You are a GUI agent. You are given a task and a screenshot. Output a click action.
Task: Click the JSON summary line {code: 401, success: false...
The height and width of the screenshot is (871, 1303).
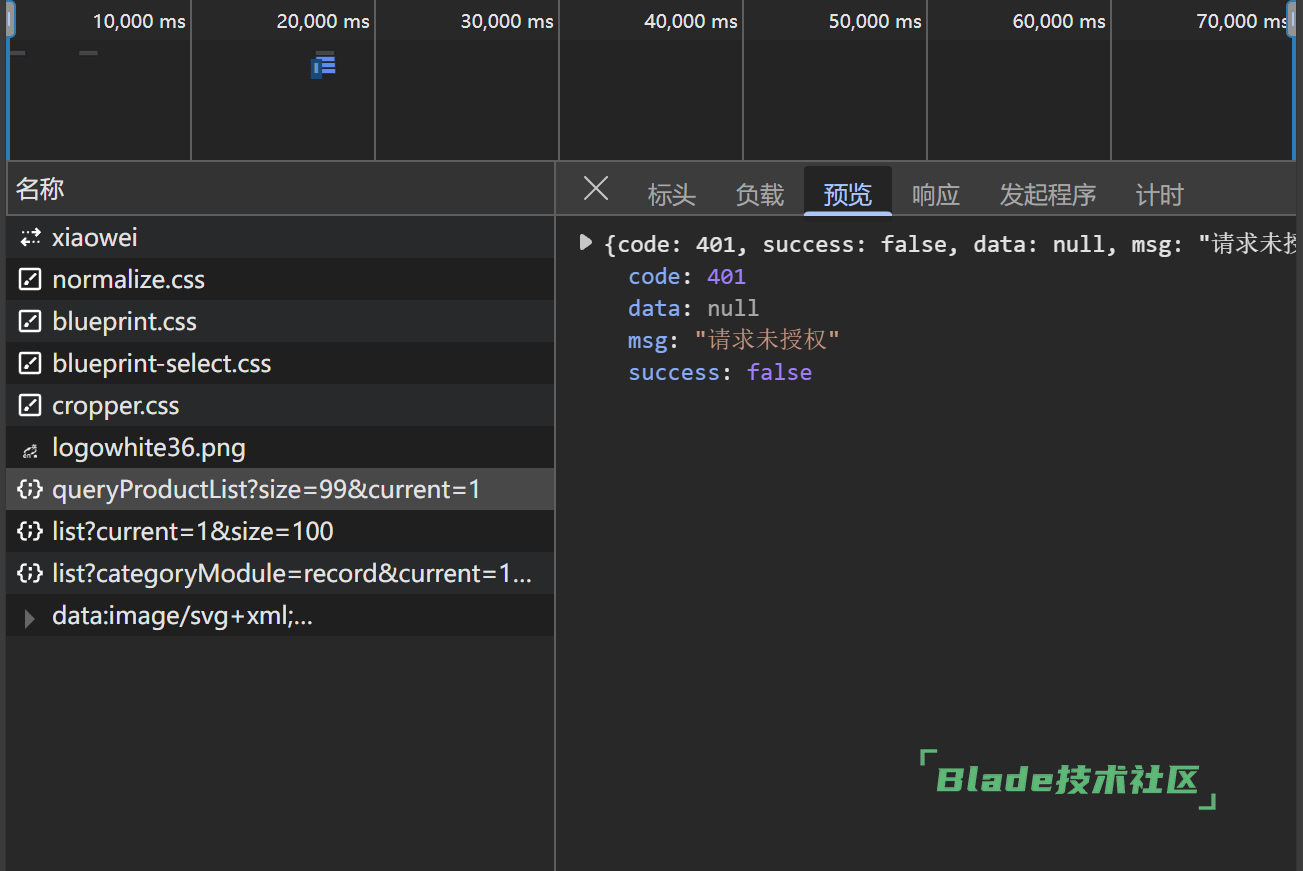950,244
